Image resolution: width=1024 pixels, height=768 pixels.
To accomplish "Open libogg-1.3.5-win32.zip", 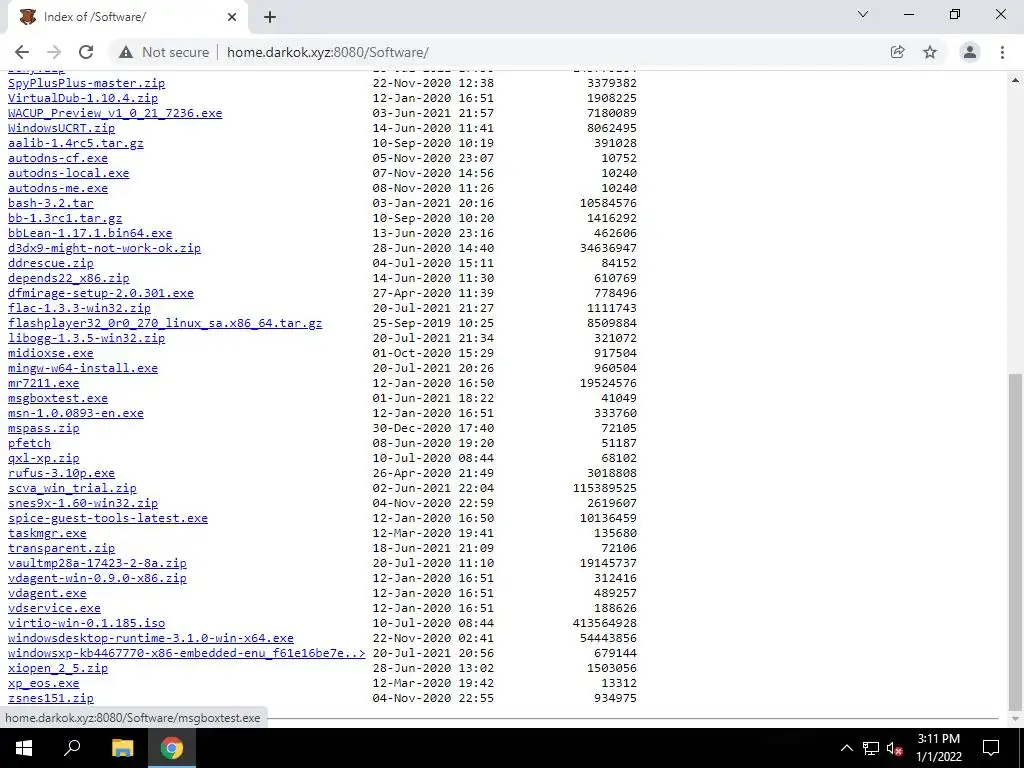I will (x=86, y=338).
